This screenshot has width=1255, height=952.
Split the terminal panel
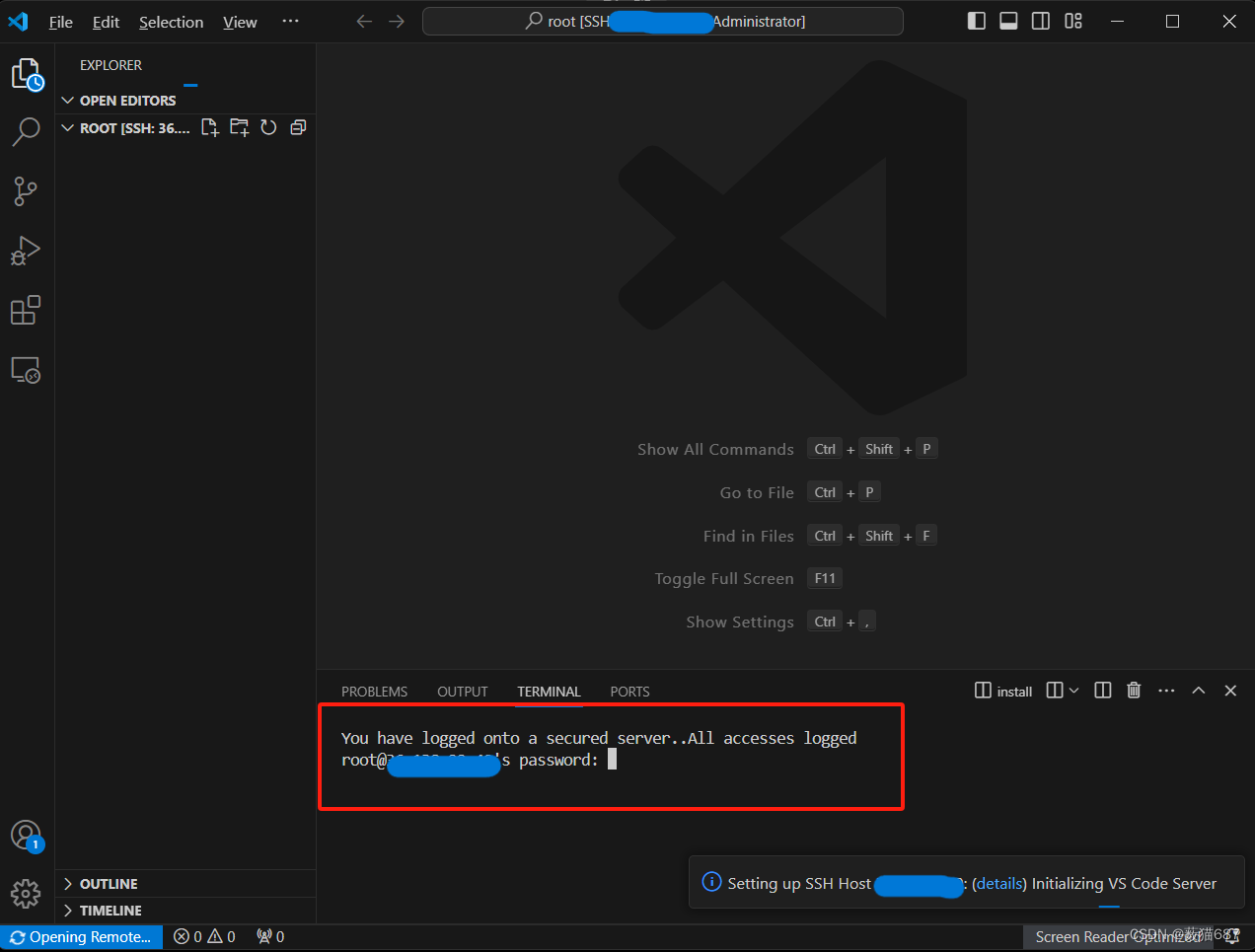coord(1103,691)
